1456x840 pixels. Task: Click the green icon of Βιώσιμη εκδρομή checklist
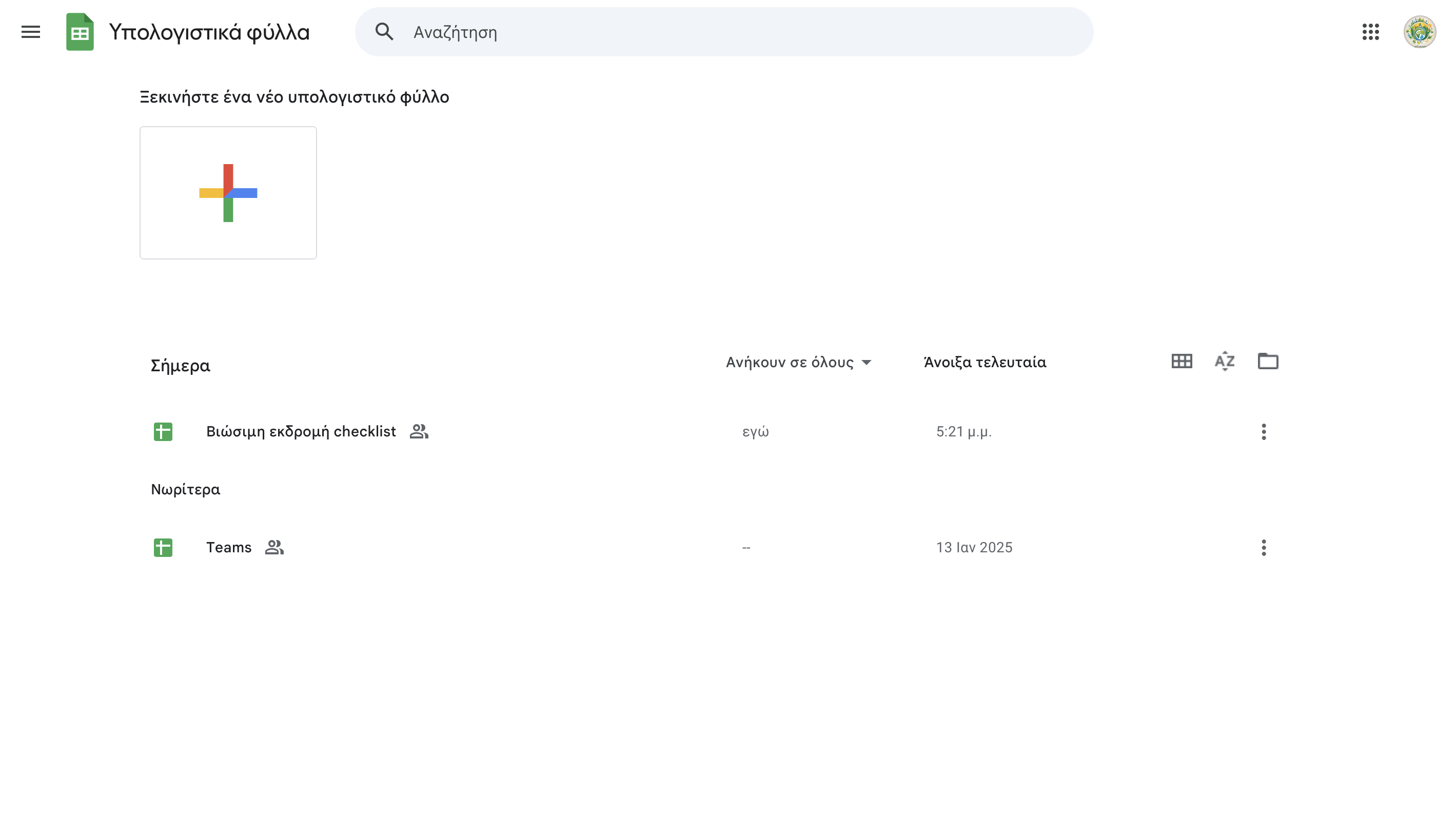pos(163,431)
